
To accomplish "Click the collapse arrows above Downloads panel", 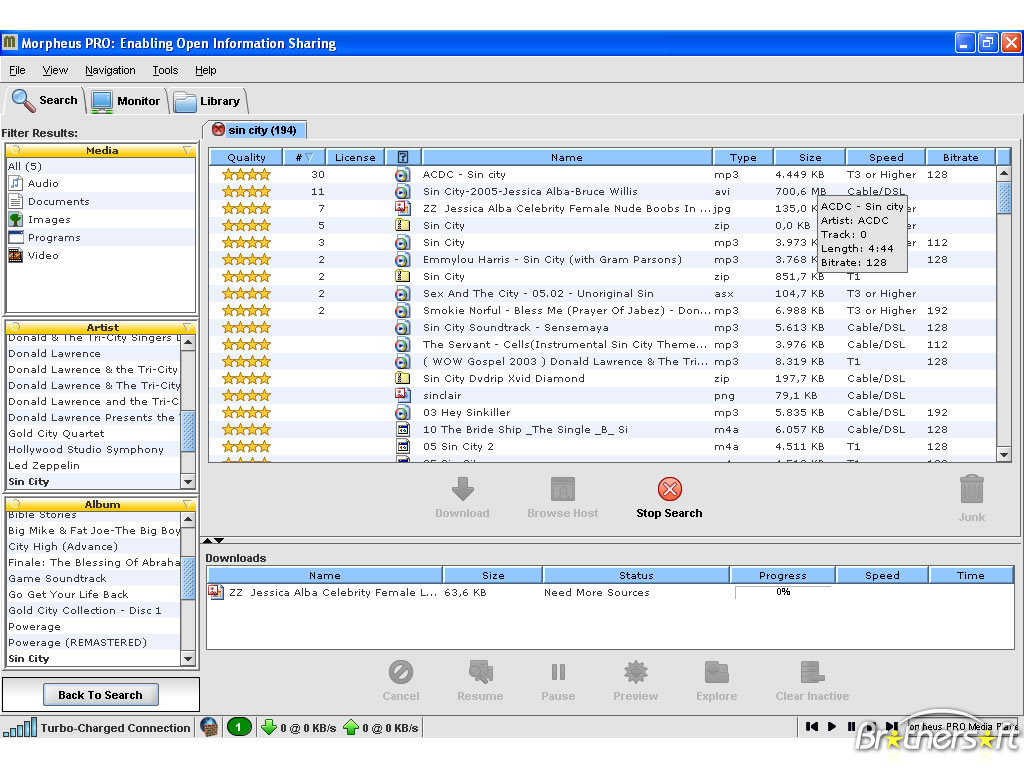I will tap(213, 540).
